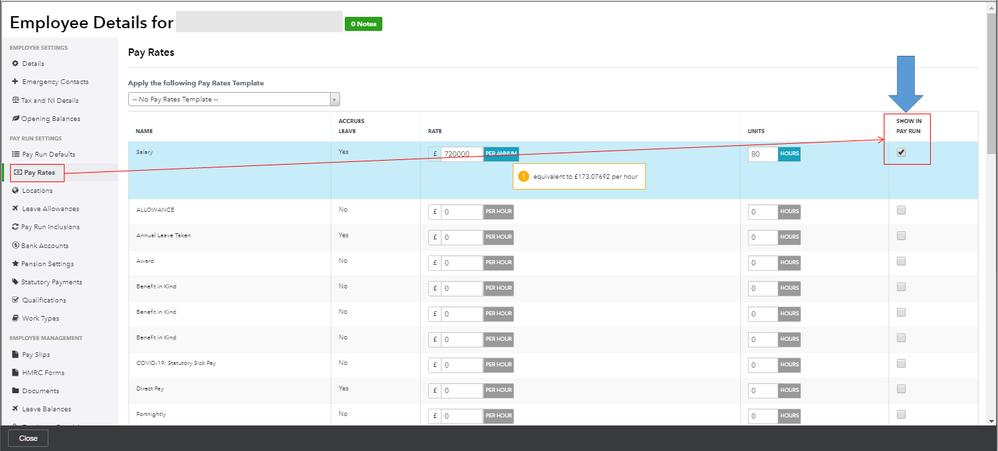Click the Bank Accounts coin icon
Screen dimensions: 998x451
[16, 246]
